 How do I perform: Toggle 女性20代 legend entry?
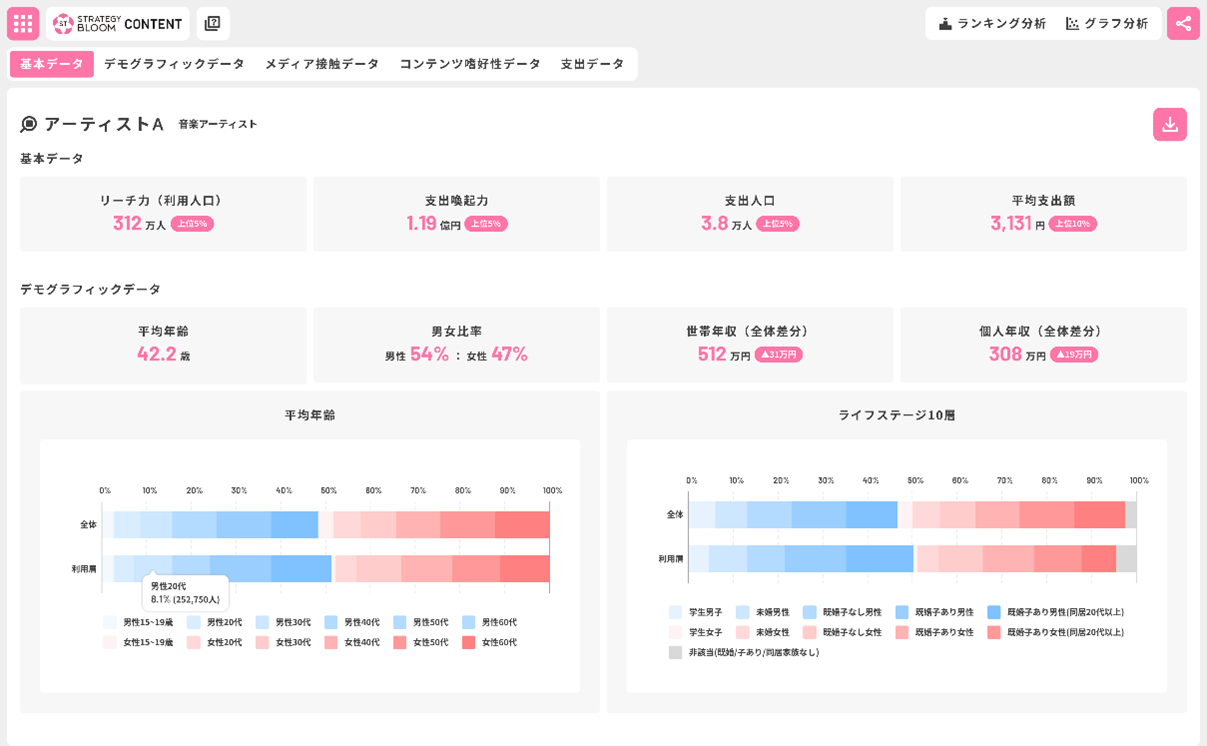pyautogui.click(x=214, y=642)
